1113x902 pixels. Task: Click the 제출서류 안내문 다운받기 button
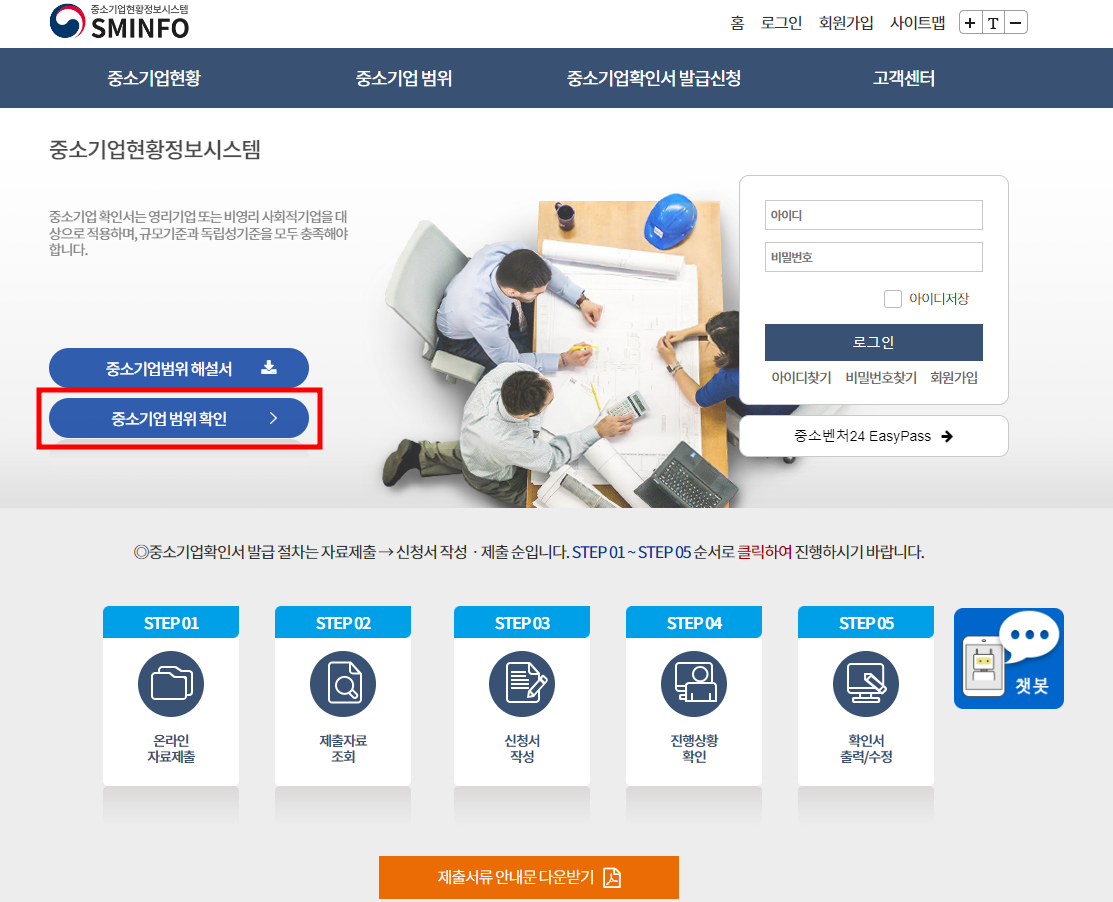529,877
